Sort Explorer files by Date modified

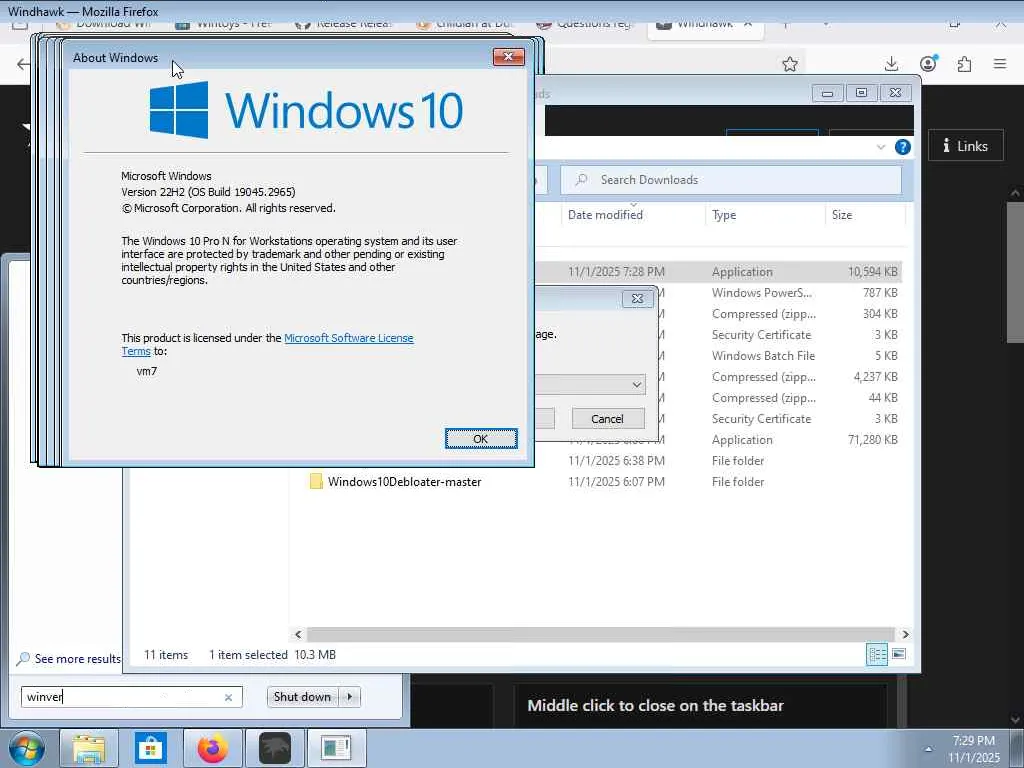coord(605,215)
